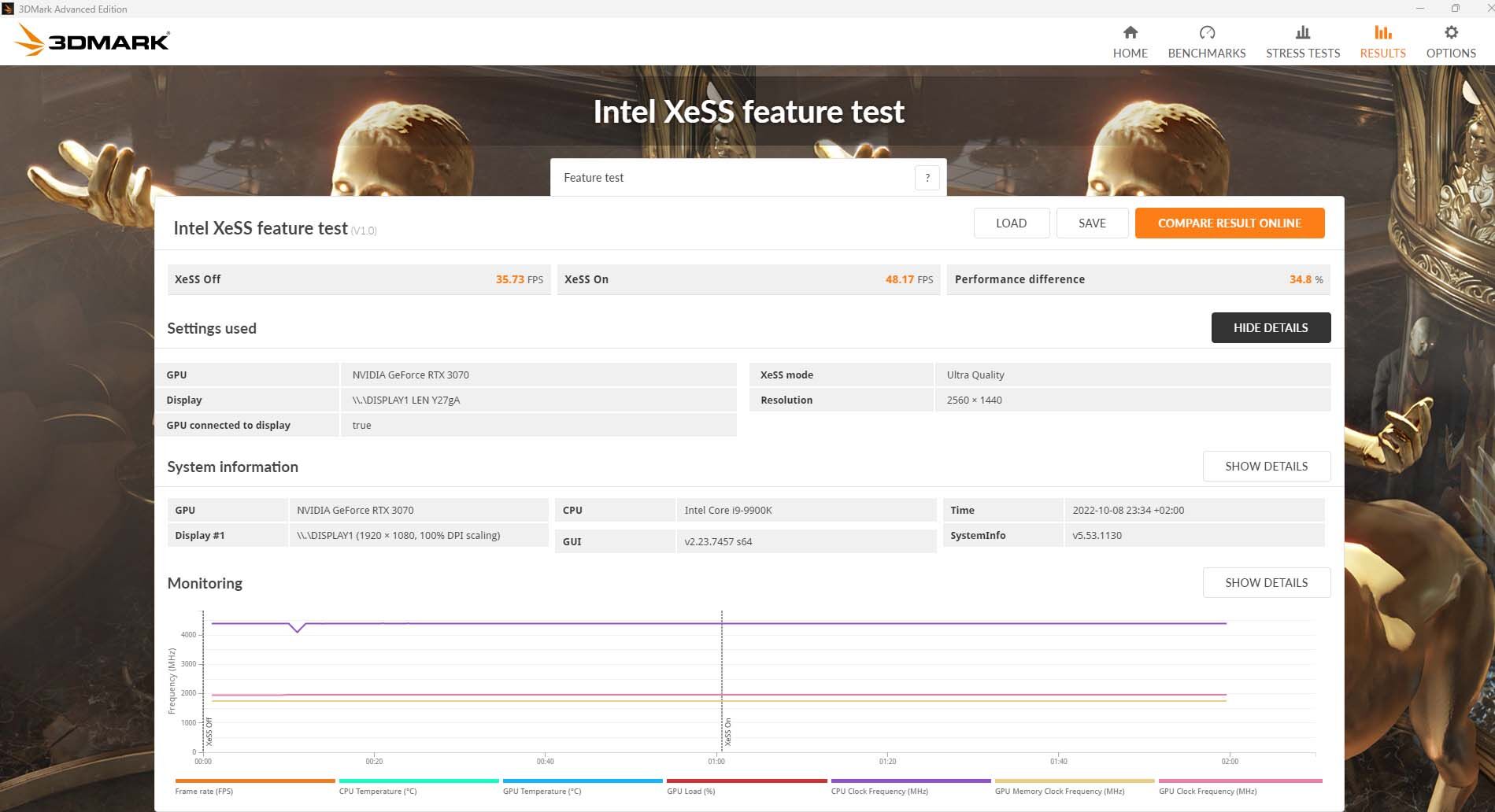This screenshot has width=1495, height=812.
Task: Click the time value 2022-10-08 23:34
Action: pos(1128,510)
